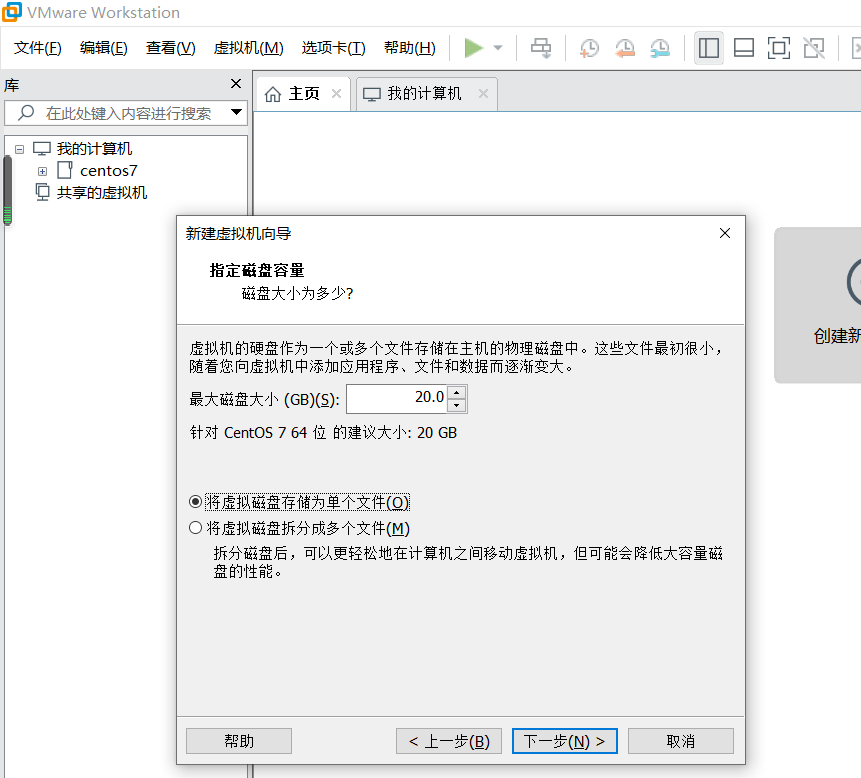Image resolution: width=861 pixels, height=778 pixels.
Task: Close the 主页 tab
Action: 337,94
